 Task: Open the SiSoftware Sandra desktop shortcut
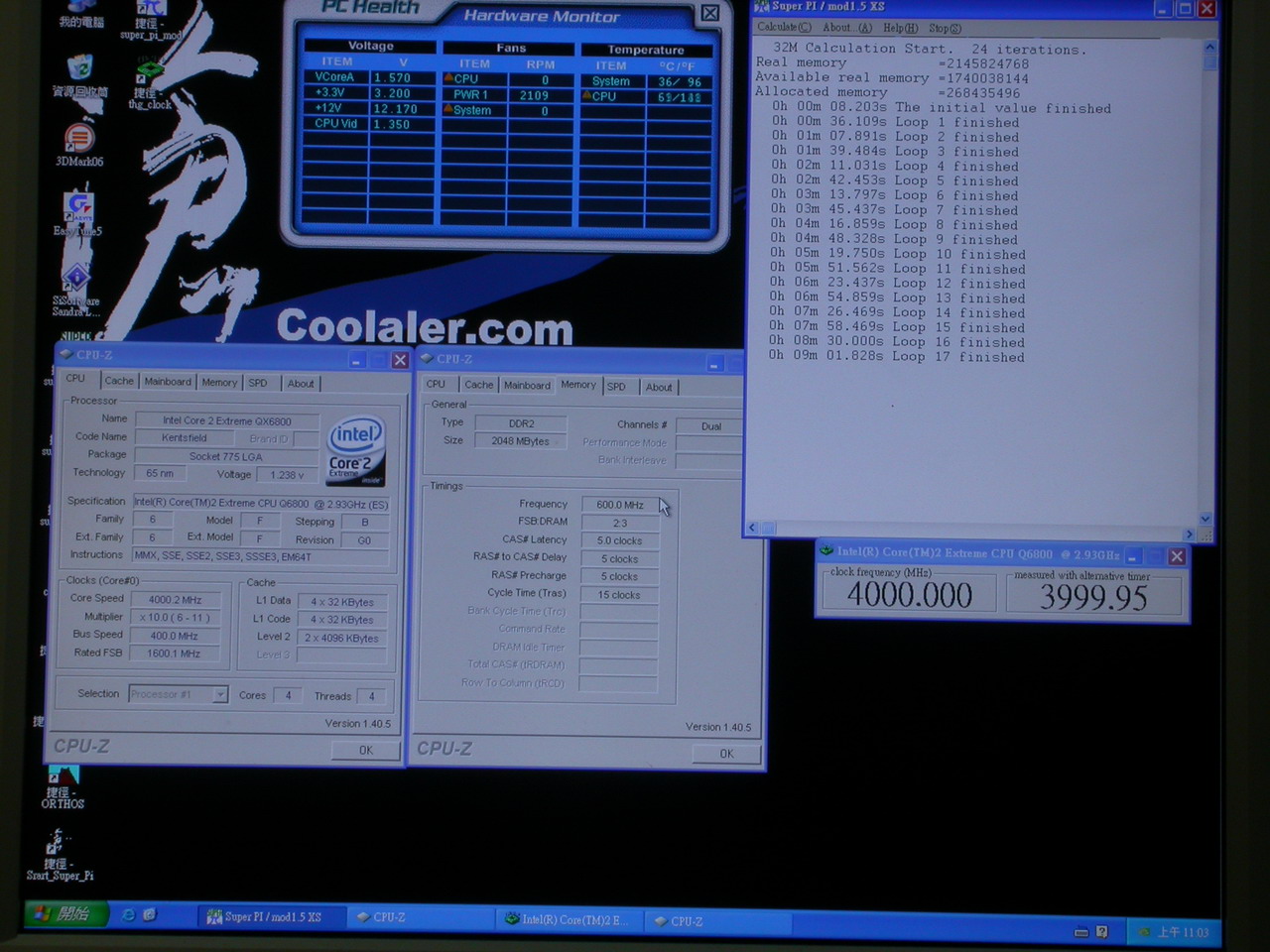pyautogui.click(x=76, y=290)
